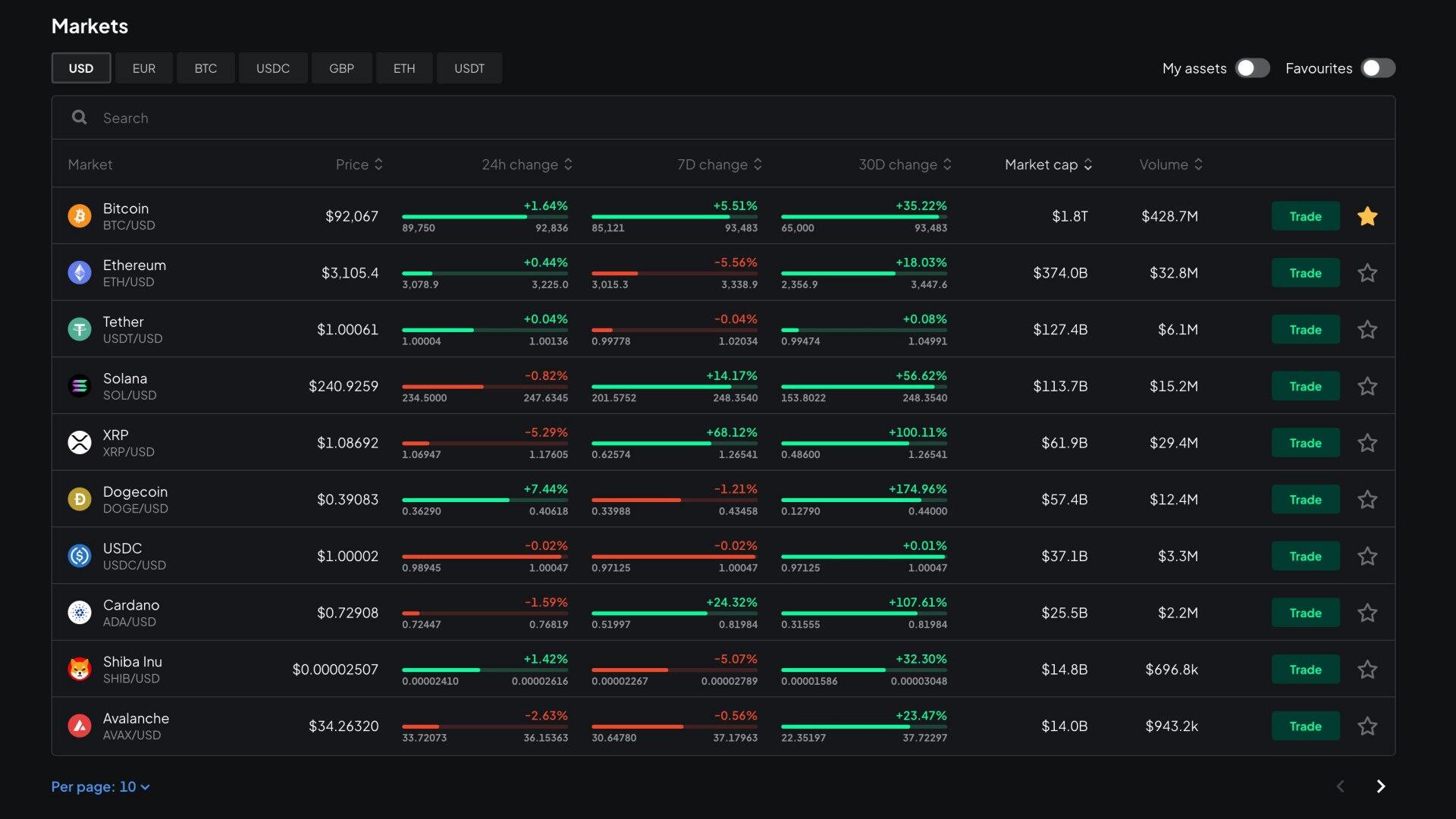Open the Per page: 10 dropdown

click(100, 786)
